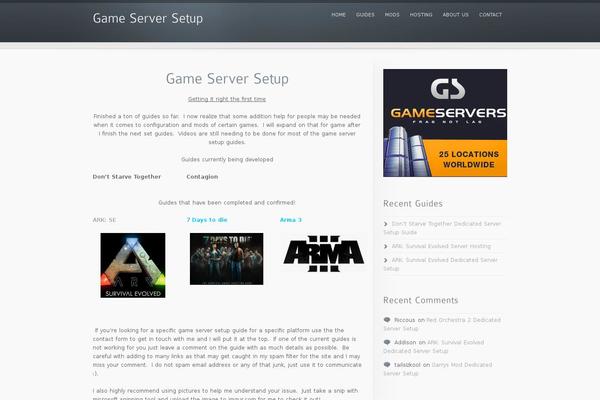Open the CONTACT menu item
Screen dimensions: 600x400
(490, 15)
